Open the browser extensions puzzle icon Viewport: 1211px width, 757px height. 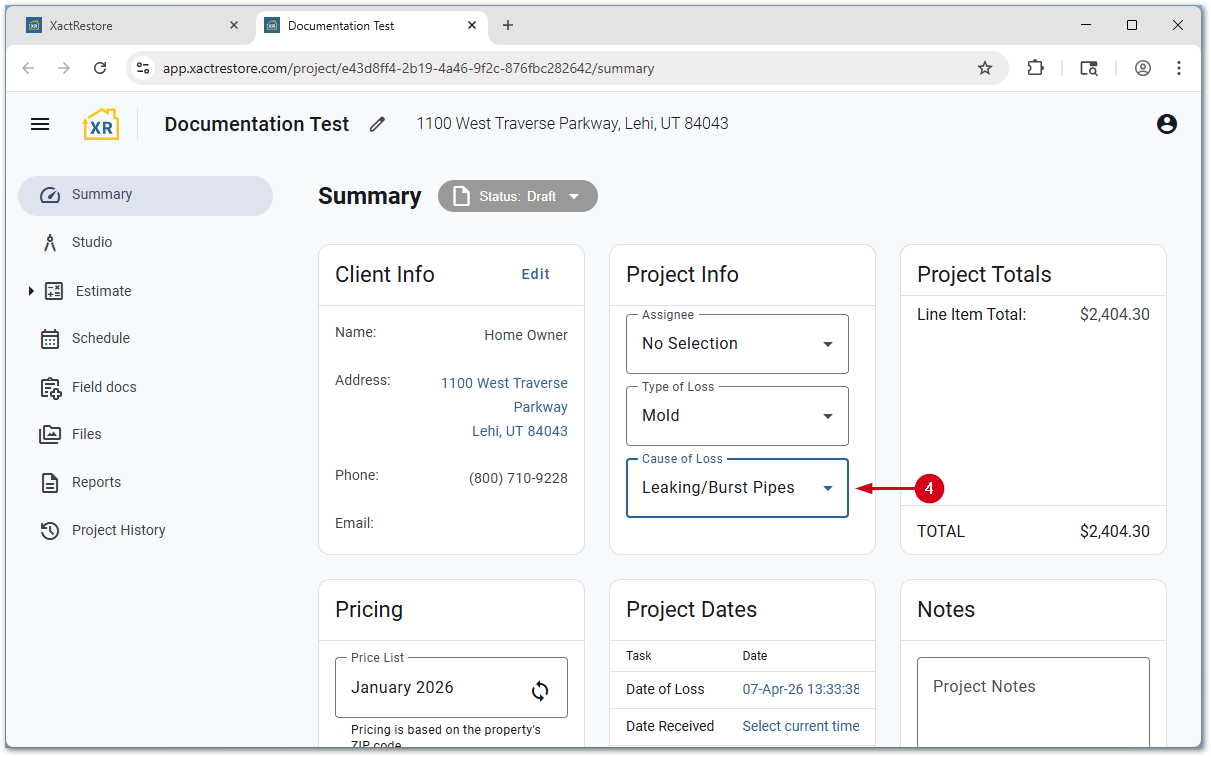coord(1036,68)
